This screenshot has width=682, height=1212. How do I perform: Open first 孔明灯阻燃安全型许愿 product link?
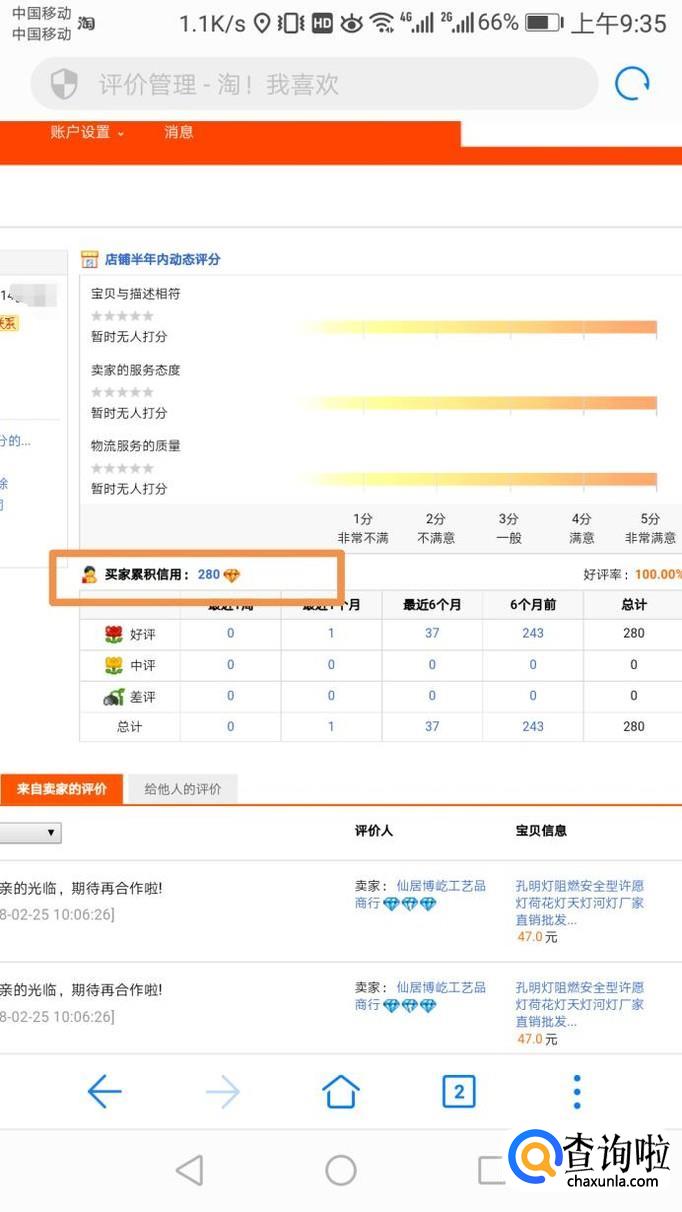coord(580,902)
